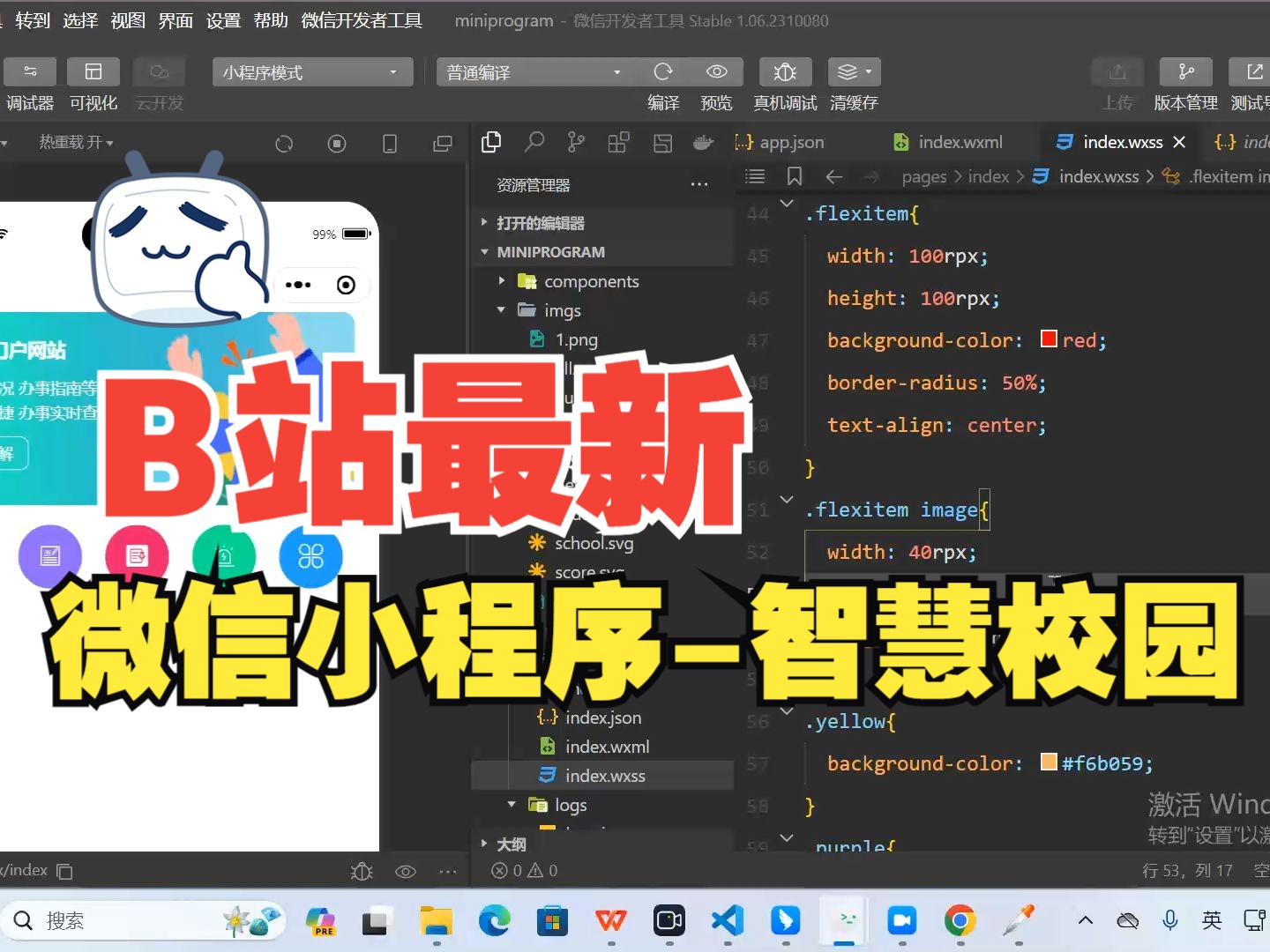The height and width of the screenshot is (952, 1270).
Task: Open the search magnifier icon in editor sidebar
Action: (x=534, y=142)
